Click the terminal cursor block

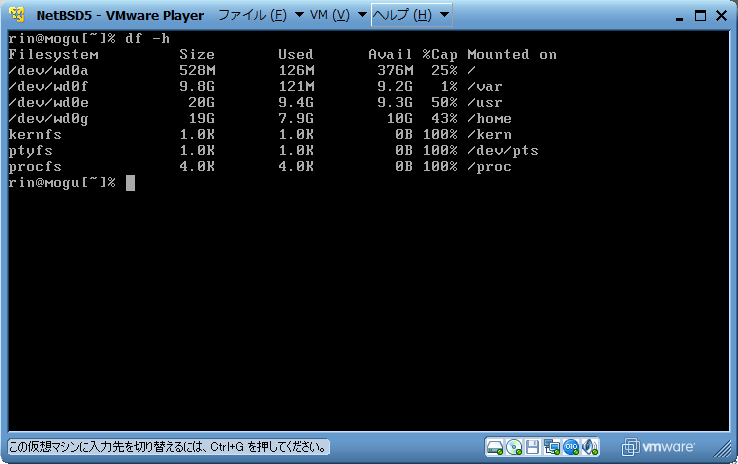coord(130,183)
